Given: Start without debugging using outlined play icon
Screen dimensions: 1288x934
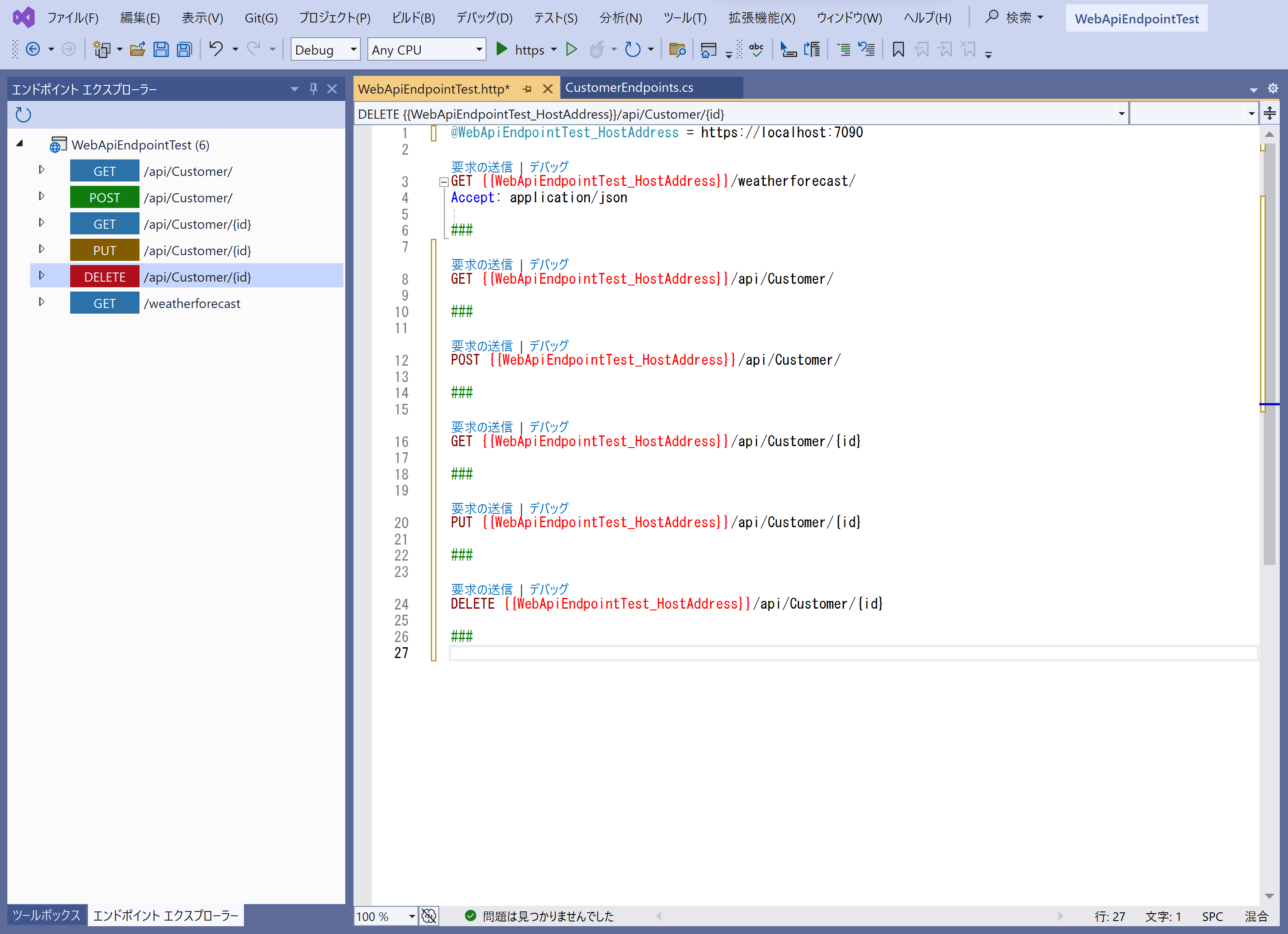Looking at the screenshot, I should coord(571,49).
